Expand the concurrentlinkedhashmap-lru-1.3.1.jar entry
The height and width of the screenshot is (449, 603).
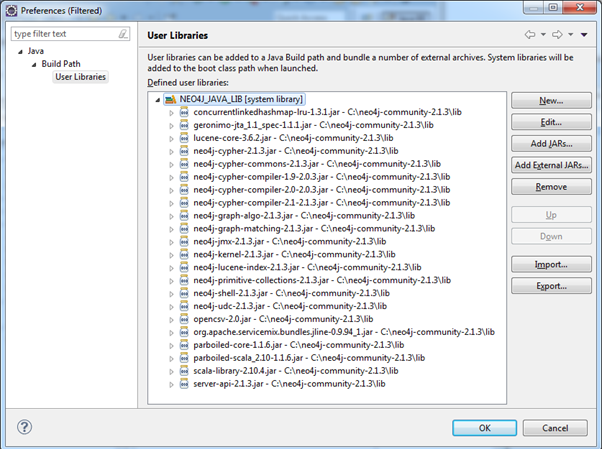click(x=171, y=113)
